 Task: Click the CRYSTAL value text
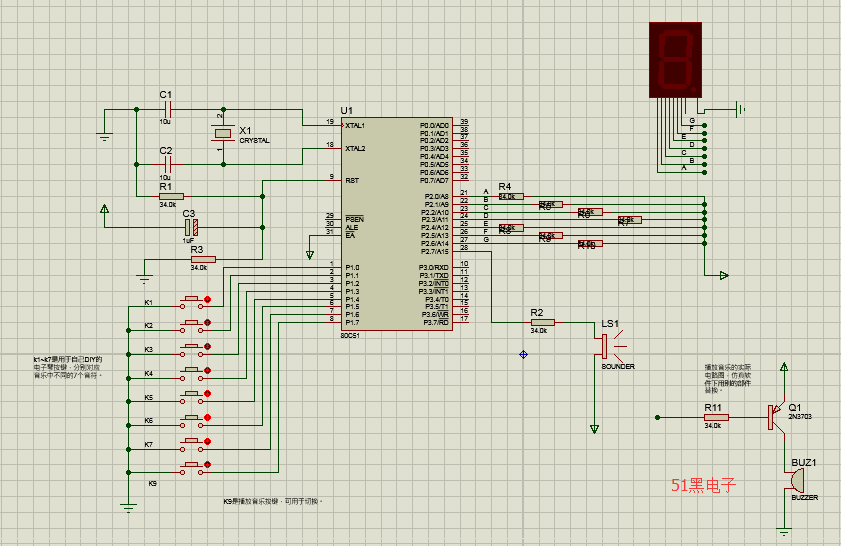[254, 141]
